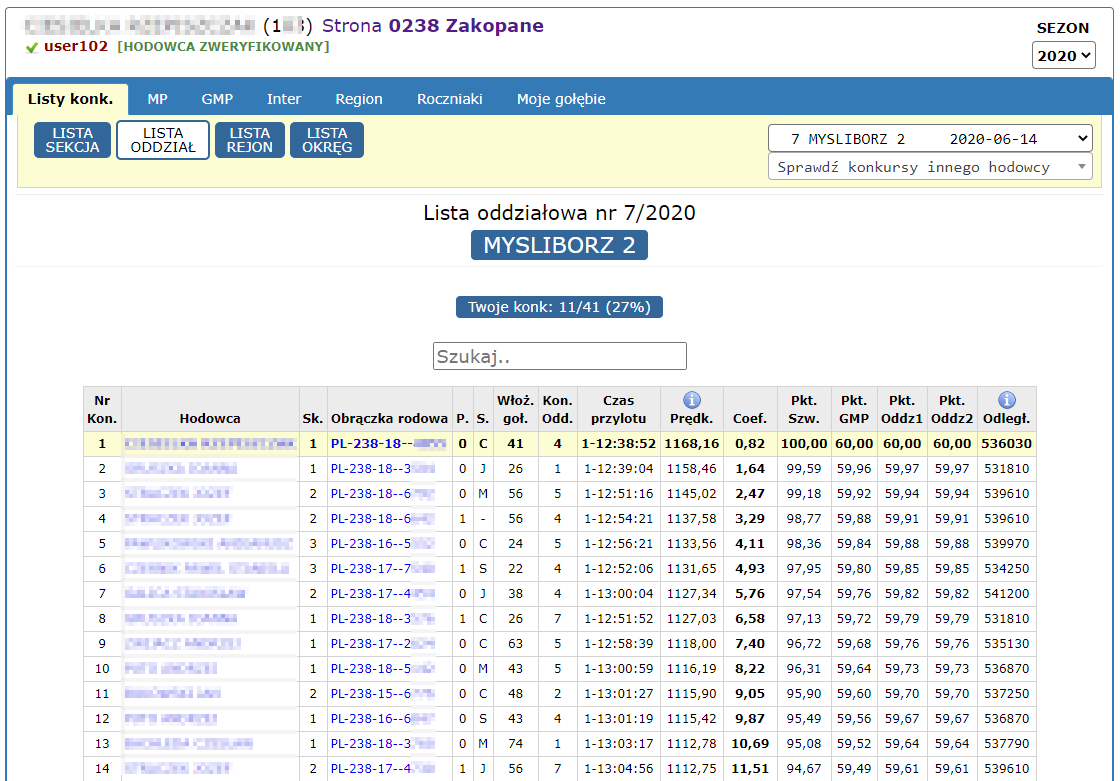Click the MYSLIBORZ 2 title badge
1120x781 pixels.
(x=559, y=245)
